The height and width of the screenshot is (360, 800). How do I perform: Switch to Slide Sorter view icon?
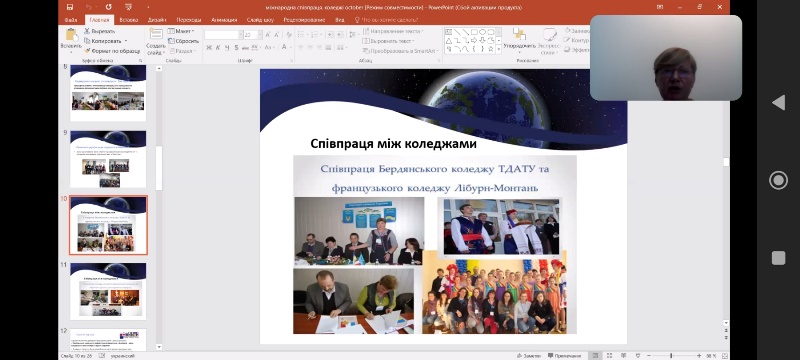point(609,355)
